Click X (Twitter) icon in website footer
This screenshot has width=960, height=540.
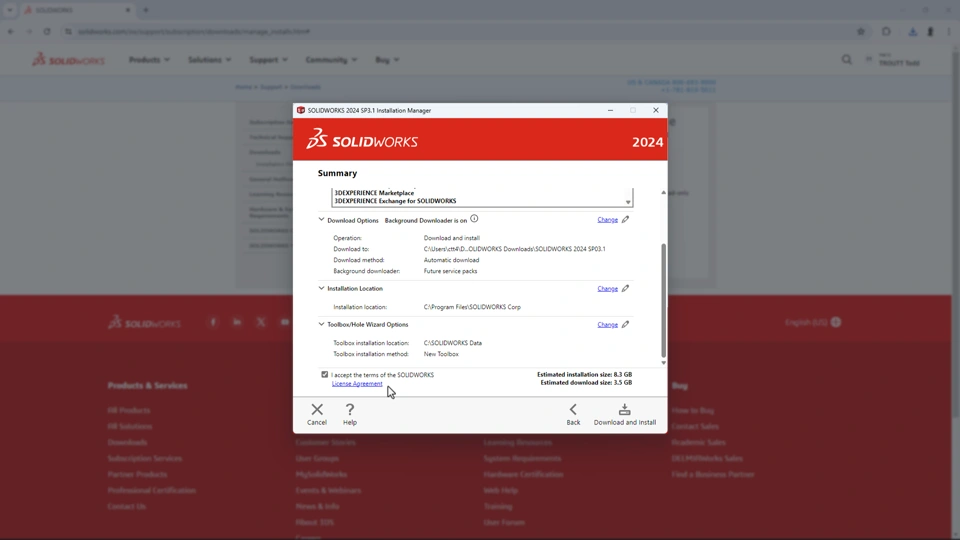pyautogui.click(x=261, y=322)
